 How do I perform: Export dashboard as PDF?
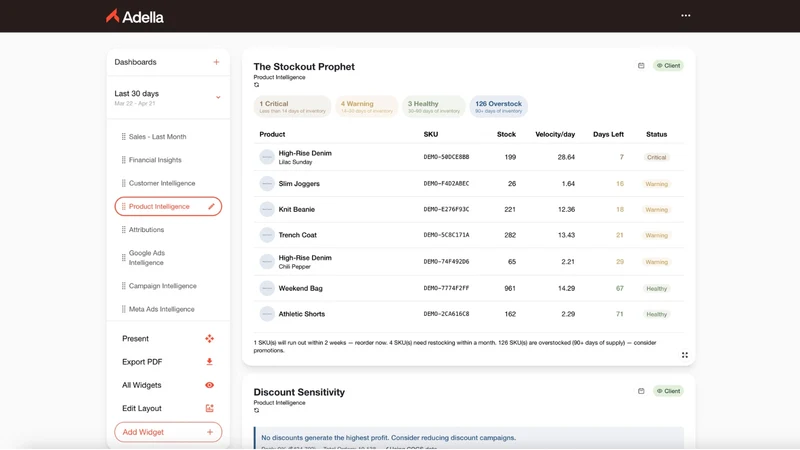pos(142,362)
